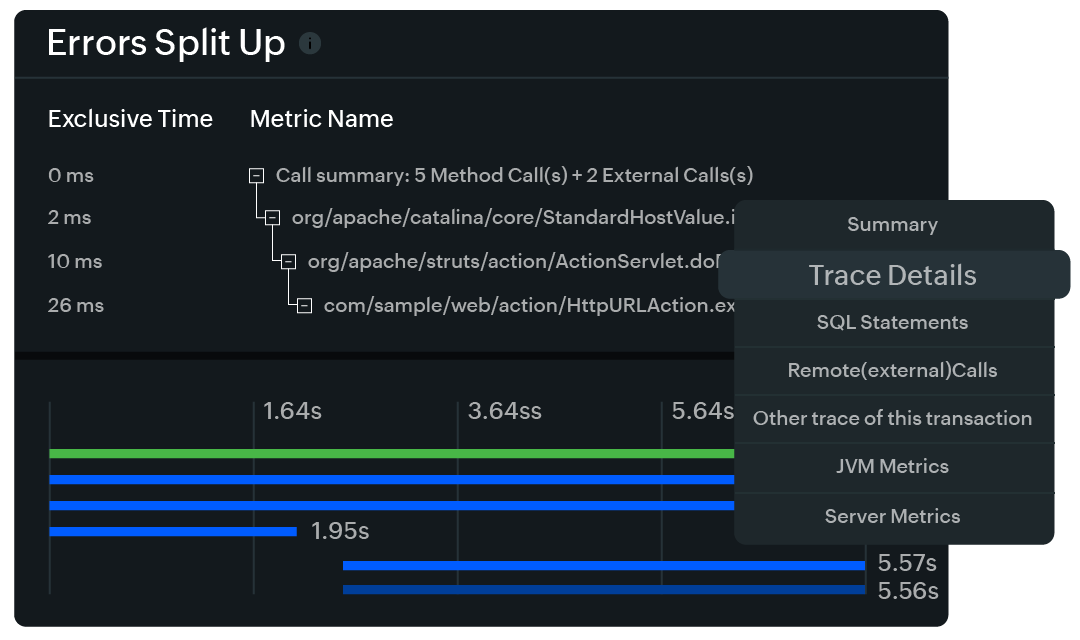Collapse the Call summary tree node
This screenshot has width=1080, height=640.
pos(257,175)
